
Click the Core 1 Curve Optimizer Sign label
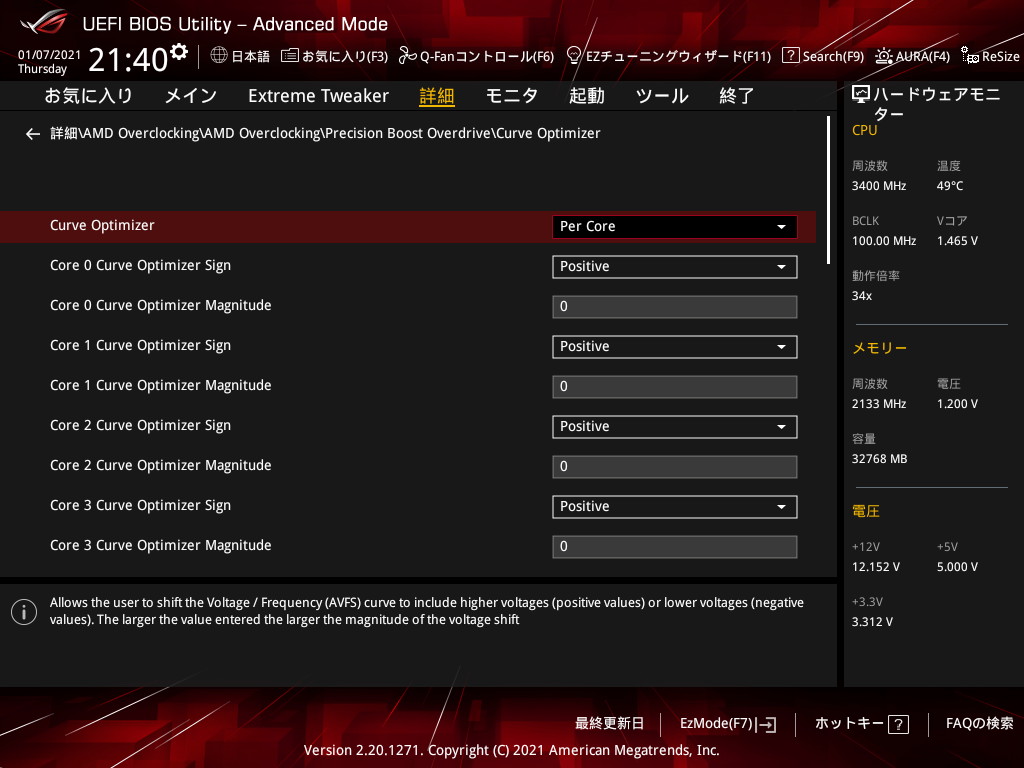pyautogui.click(x=140, y=345)
